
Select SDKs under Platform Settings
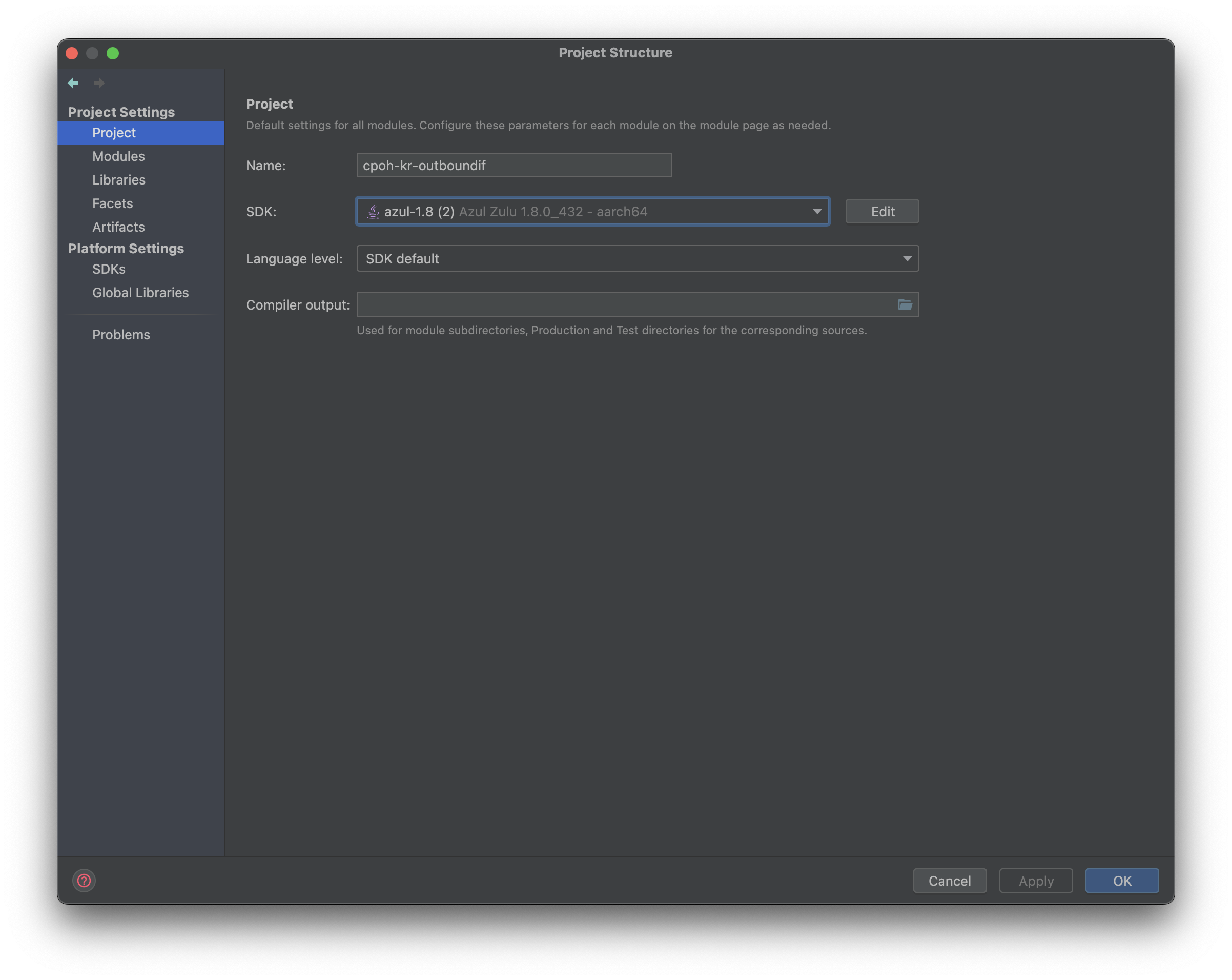(108, 269)
